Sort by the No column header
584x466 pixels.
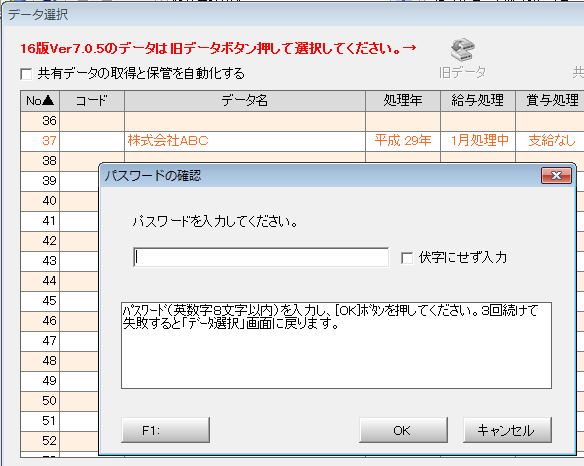pos(40,101)
